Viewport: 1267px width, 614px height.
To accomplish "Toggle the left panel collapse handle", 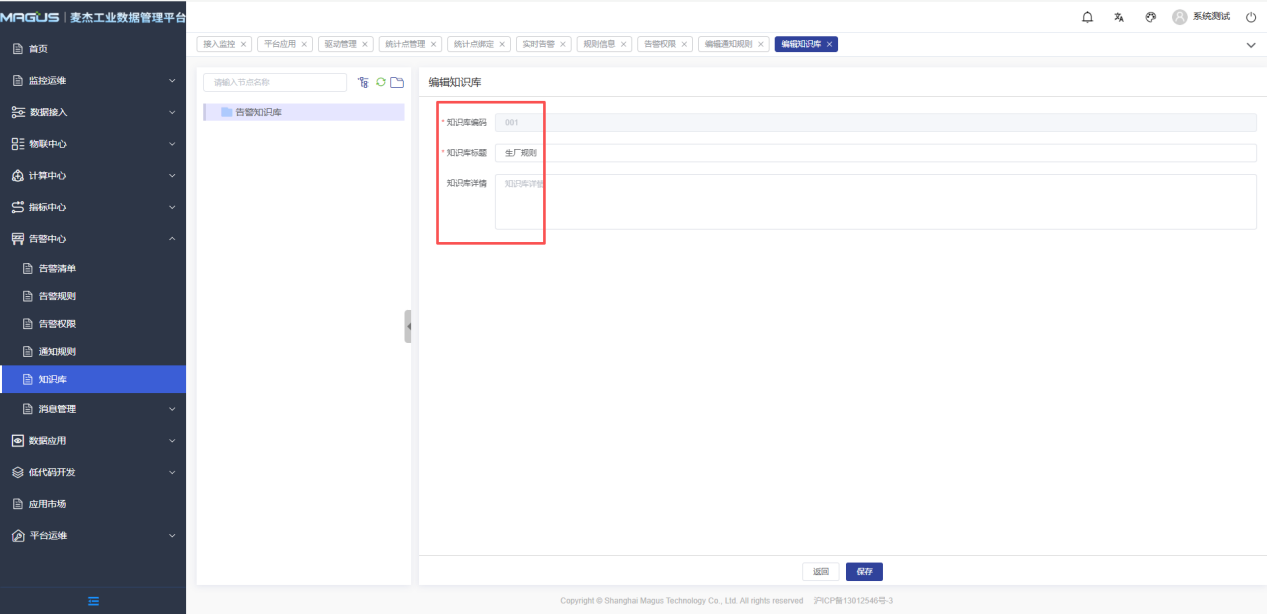I will [408, 326].
